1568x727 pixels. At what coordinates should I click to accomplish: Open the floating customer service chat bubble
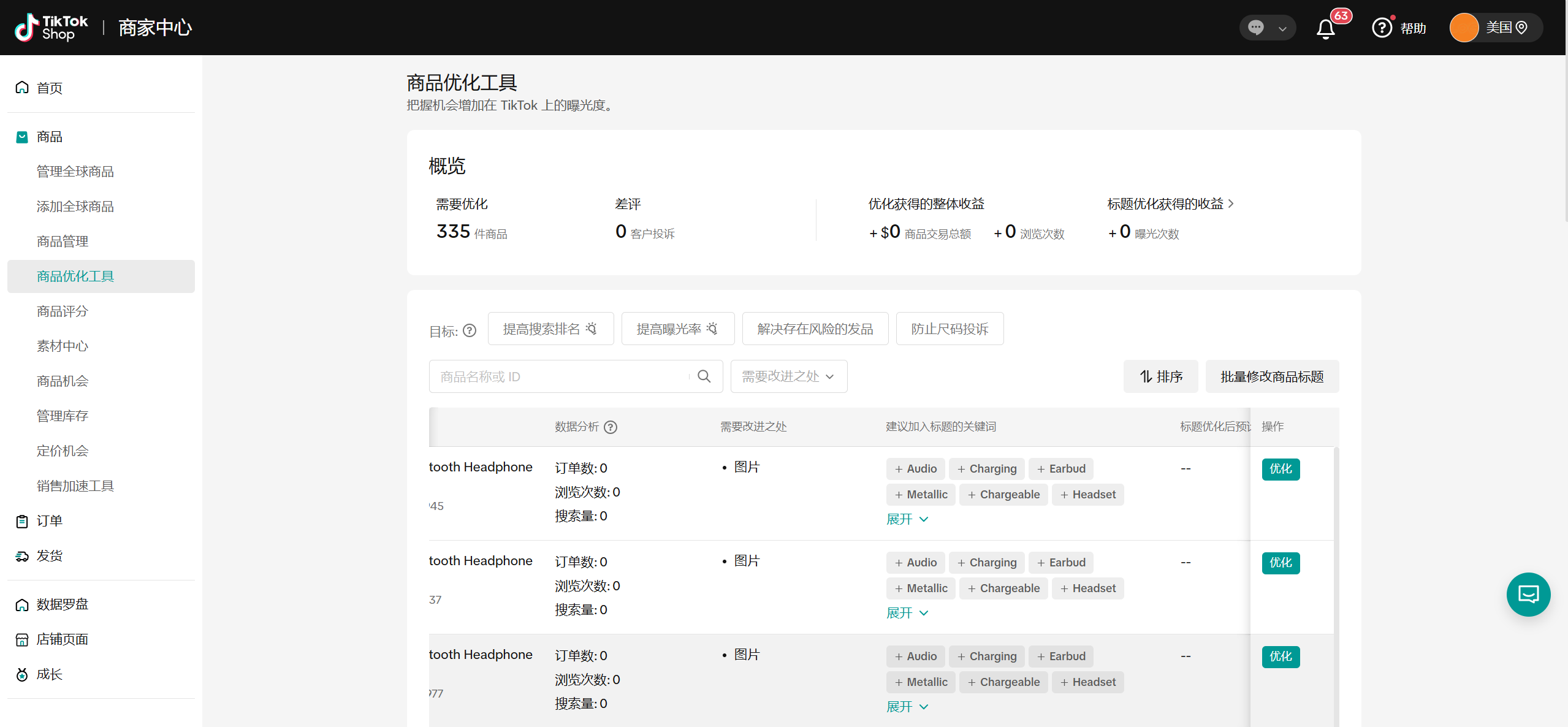click(x=1528, y=594)
